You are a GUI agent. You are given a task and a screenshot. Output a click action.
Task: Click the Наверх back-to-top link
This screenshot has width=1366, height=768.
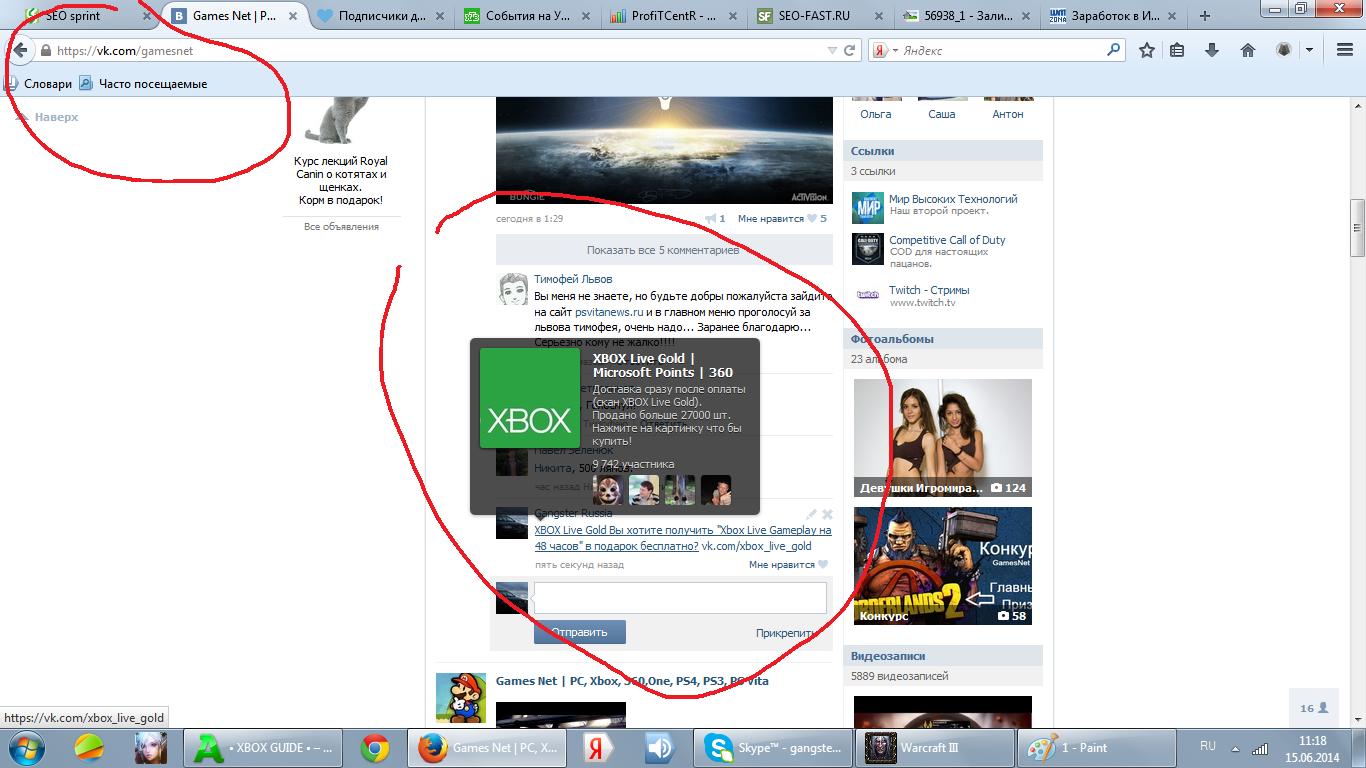(48, 117)
